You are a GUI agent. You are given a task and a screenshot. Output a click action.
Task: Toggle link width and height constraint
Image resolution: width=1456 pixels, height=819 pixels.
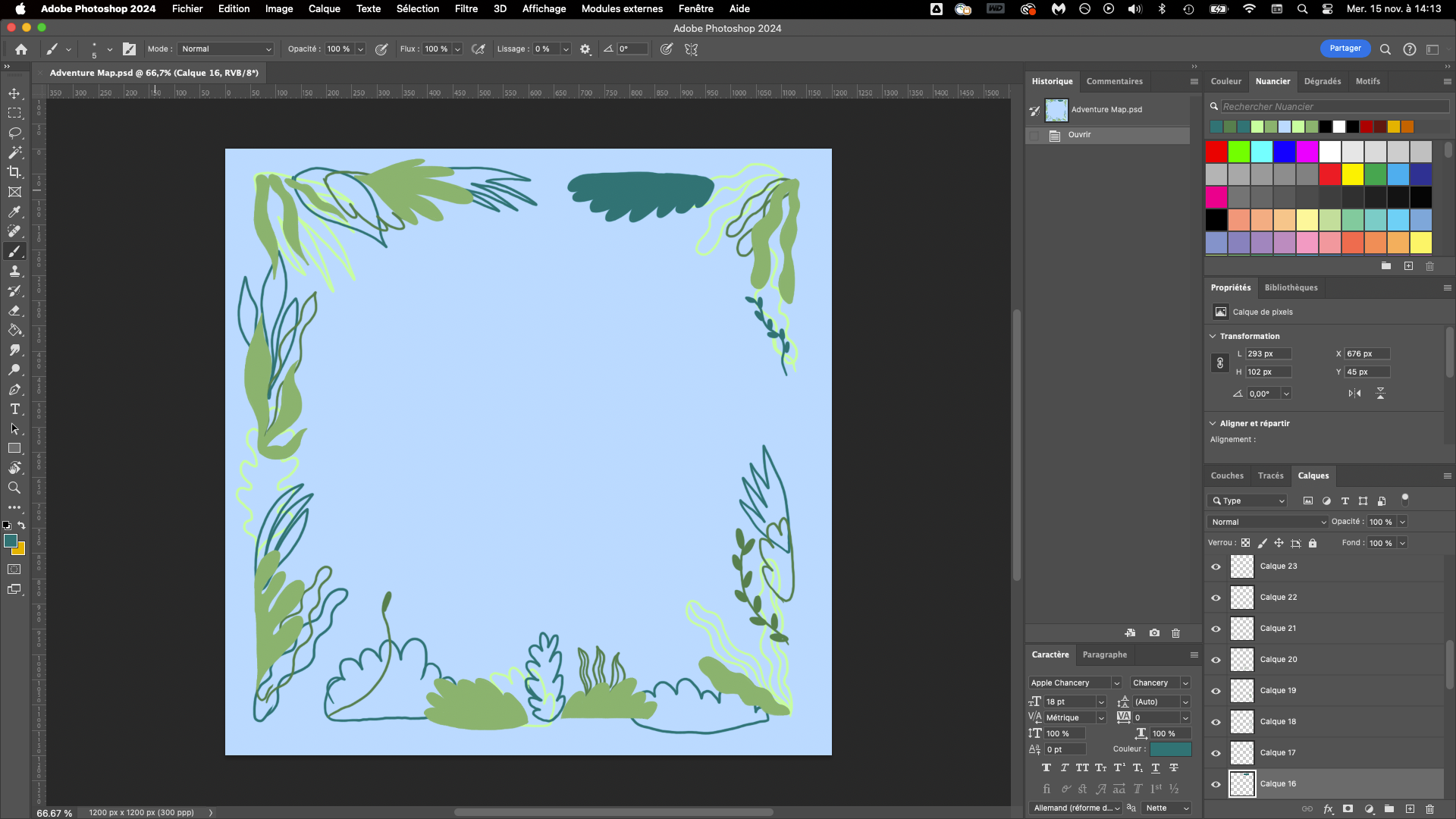pos(1219,363)
